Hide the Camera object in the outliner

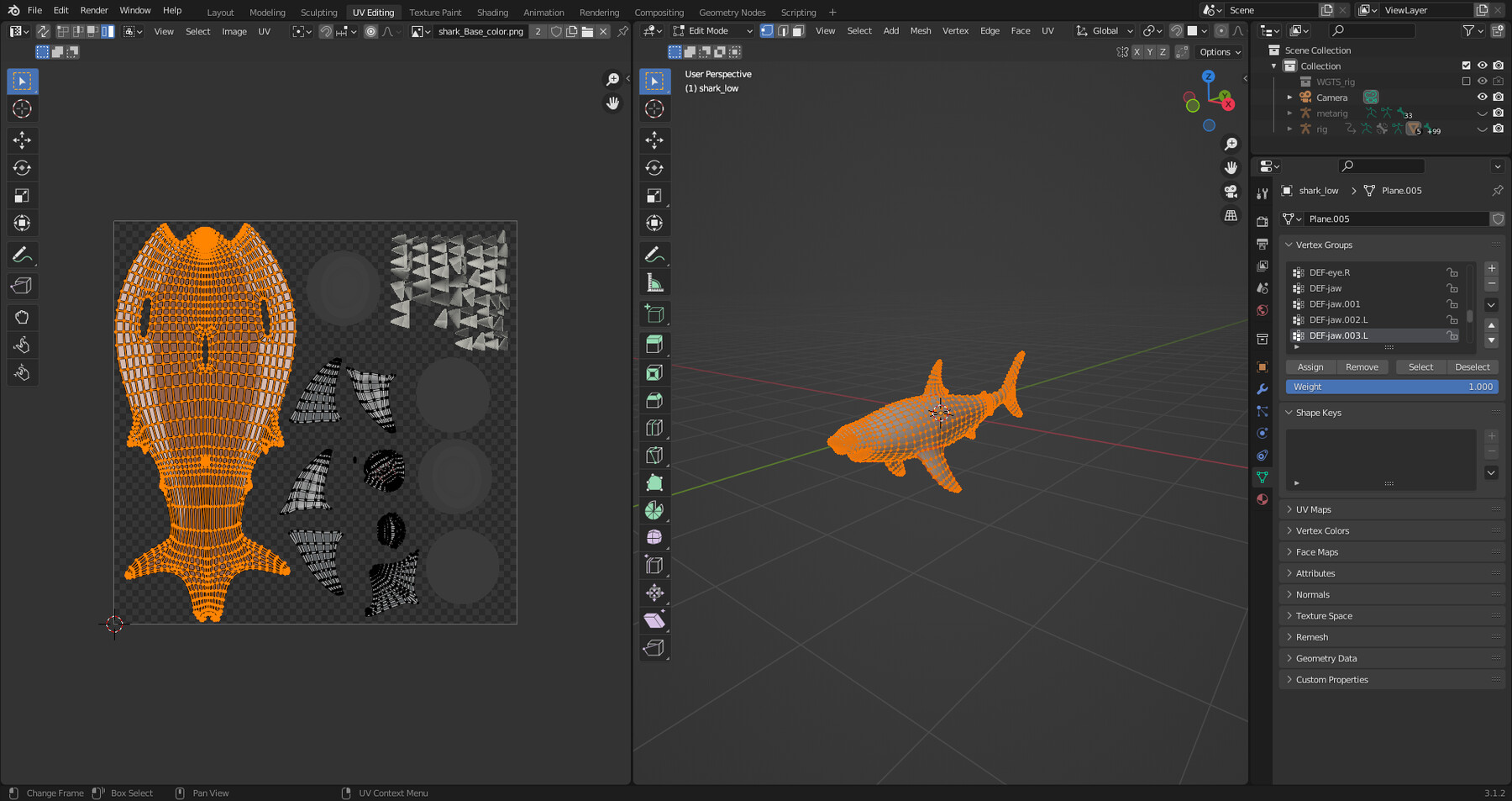point(1481,97)
